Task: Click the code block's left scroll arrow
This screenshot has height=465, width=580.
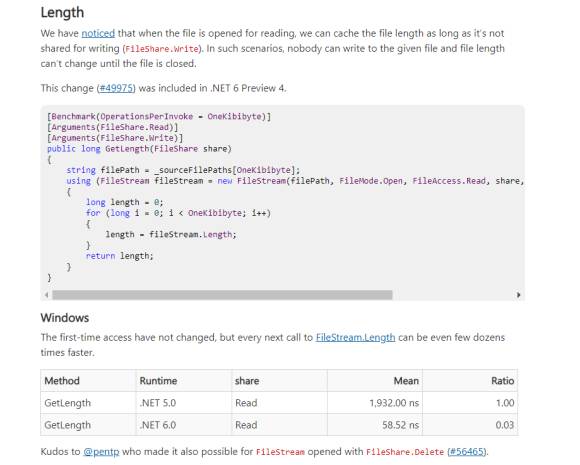Action: [x=47, y=295]
